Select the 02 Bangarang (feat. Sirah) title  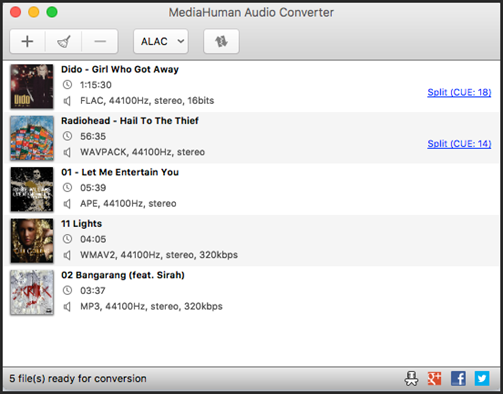coord(123,275)
